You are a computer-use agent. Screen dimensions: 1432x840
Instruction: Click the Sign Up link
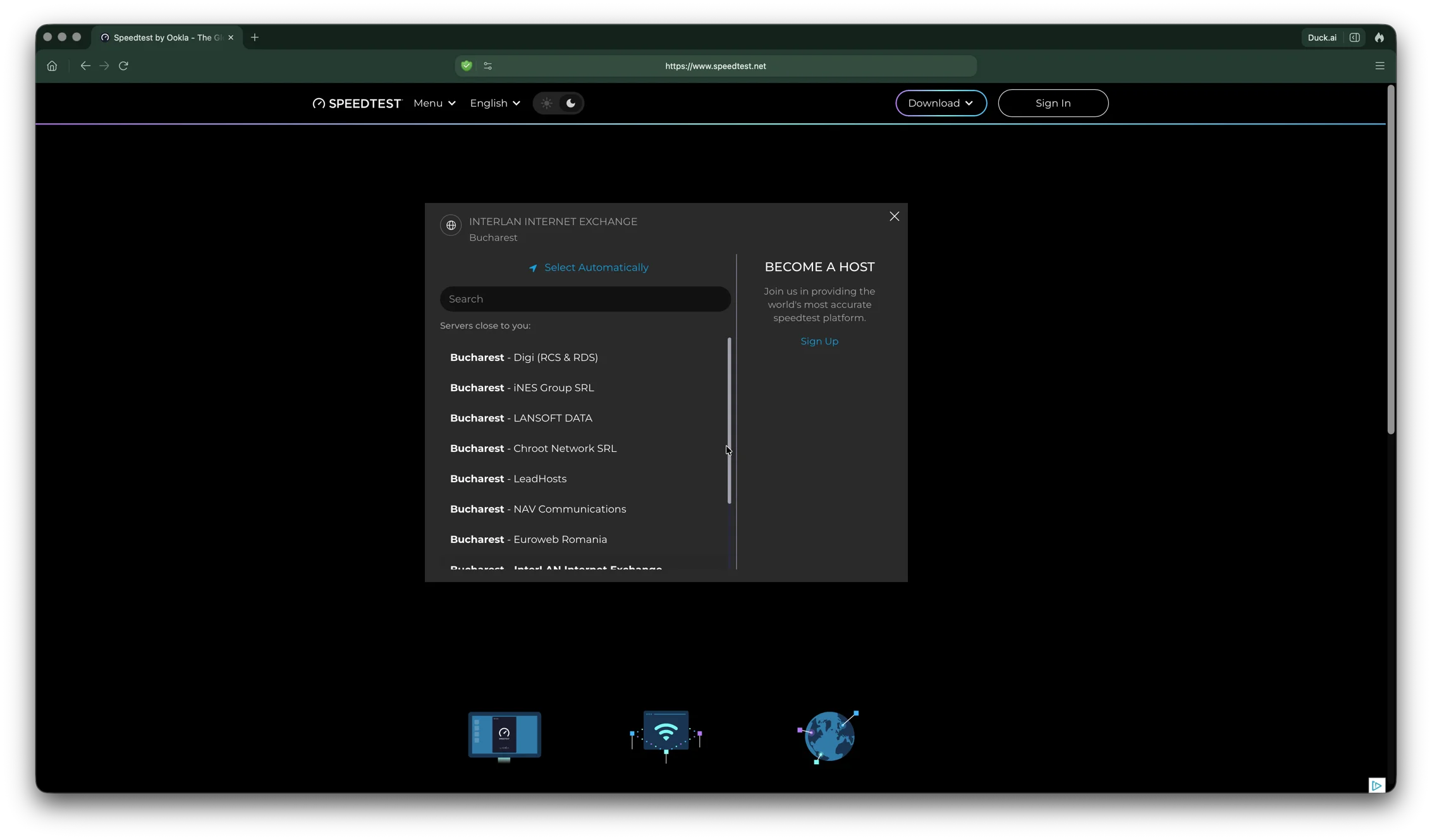[819, 341]
